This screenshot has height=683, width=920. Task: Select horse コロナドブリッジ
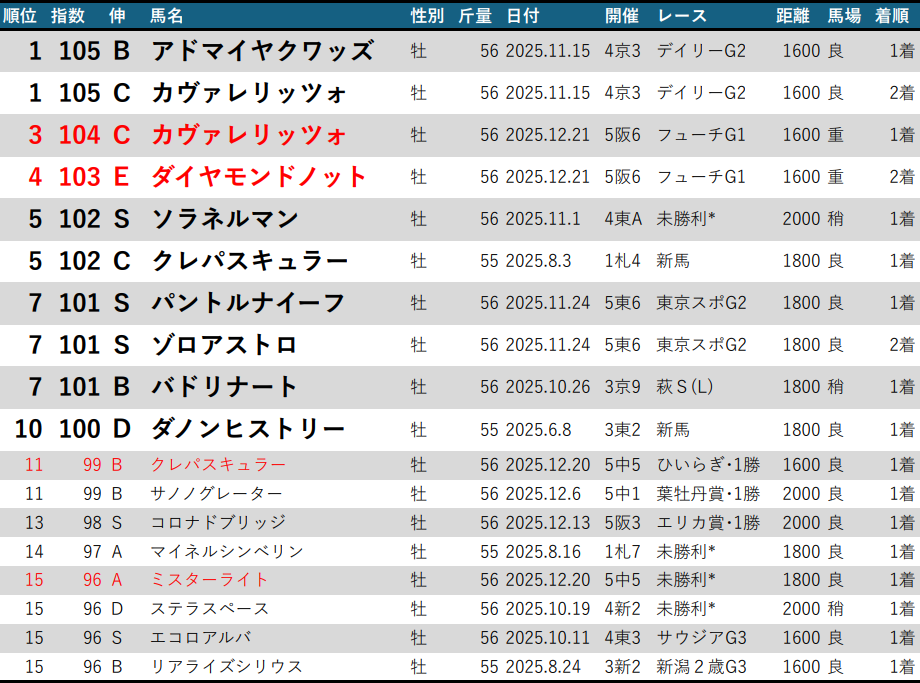tap(217, 523)
